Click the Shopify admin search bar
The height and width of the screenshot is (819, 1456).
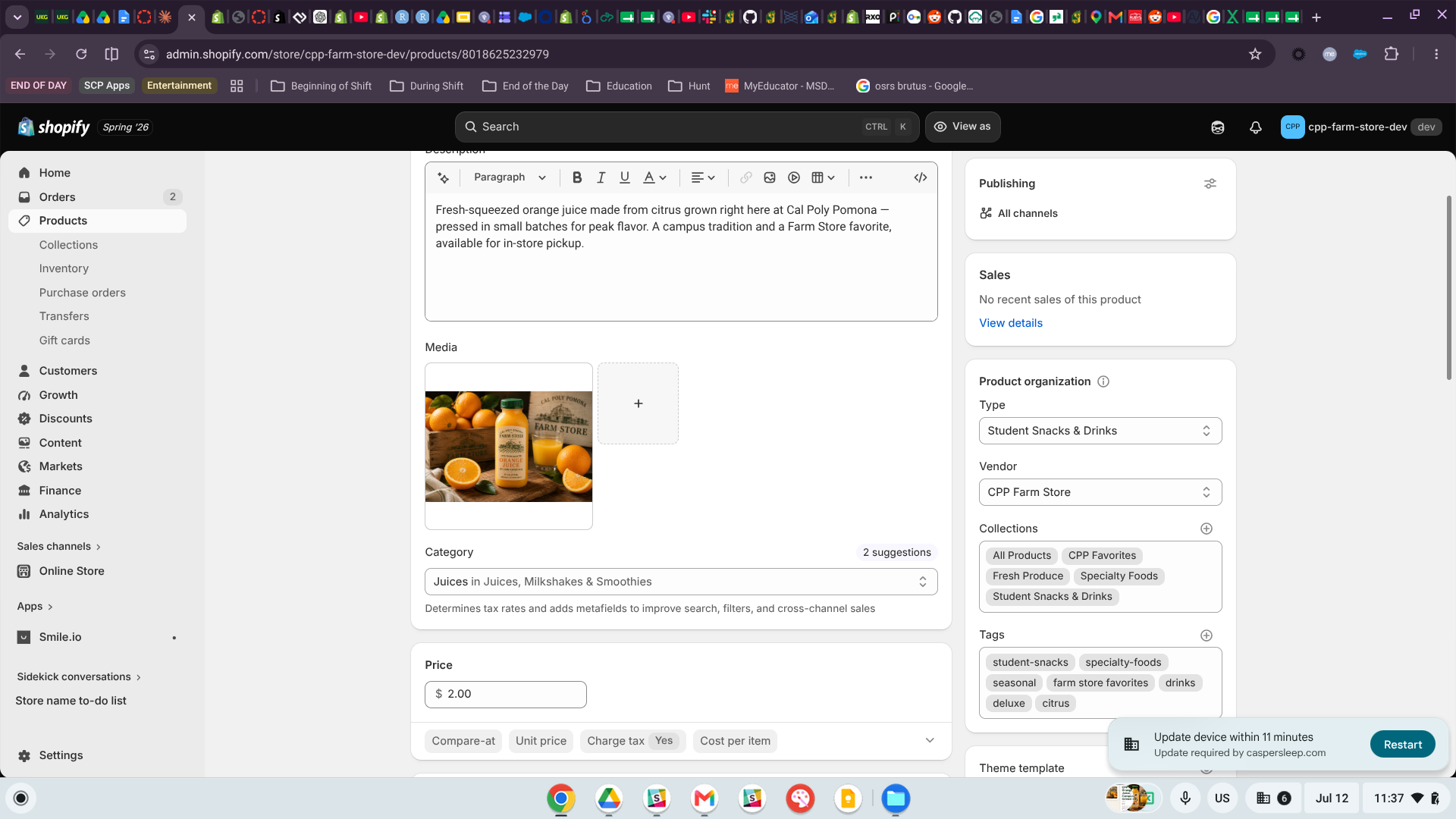coord(687,127)
